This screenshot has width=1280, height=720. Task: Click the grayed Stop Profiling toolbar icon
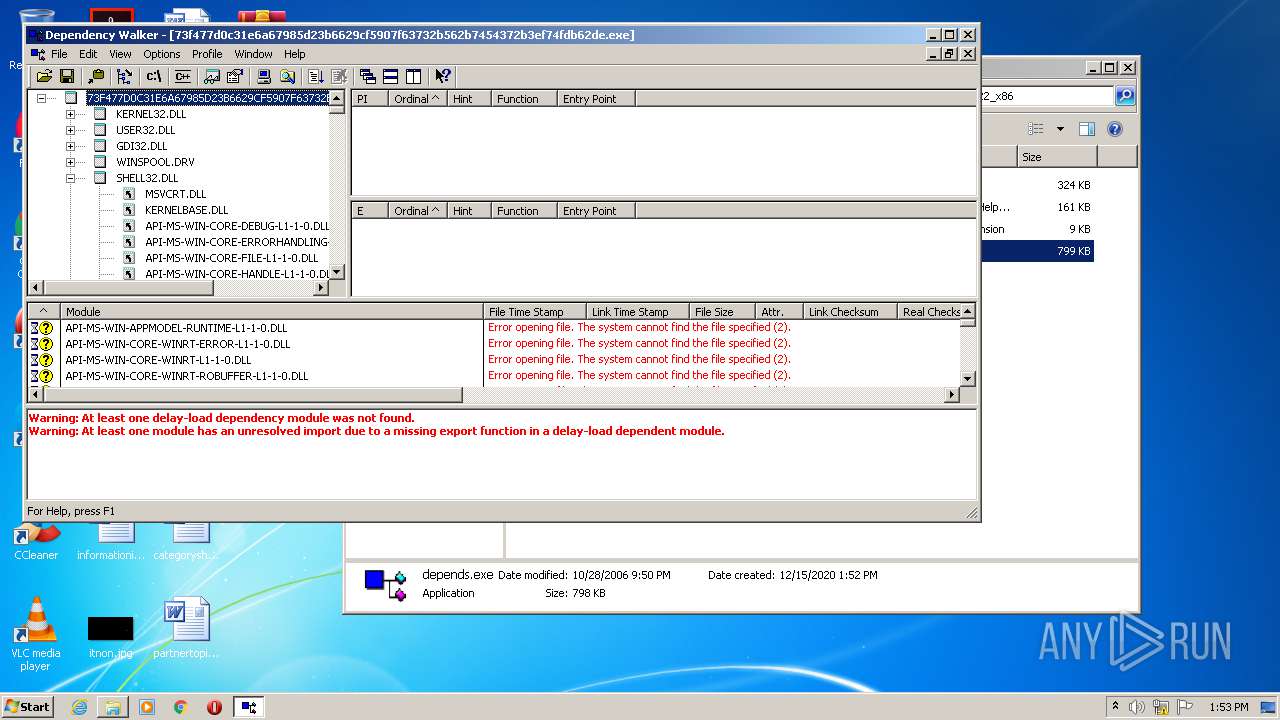pos(339,76)
